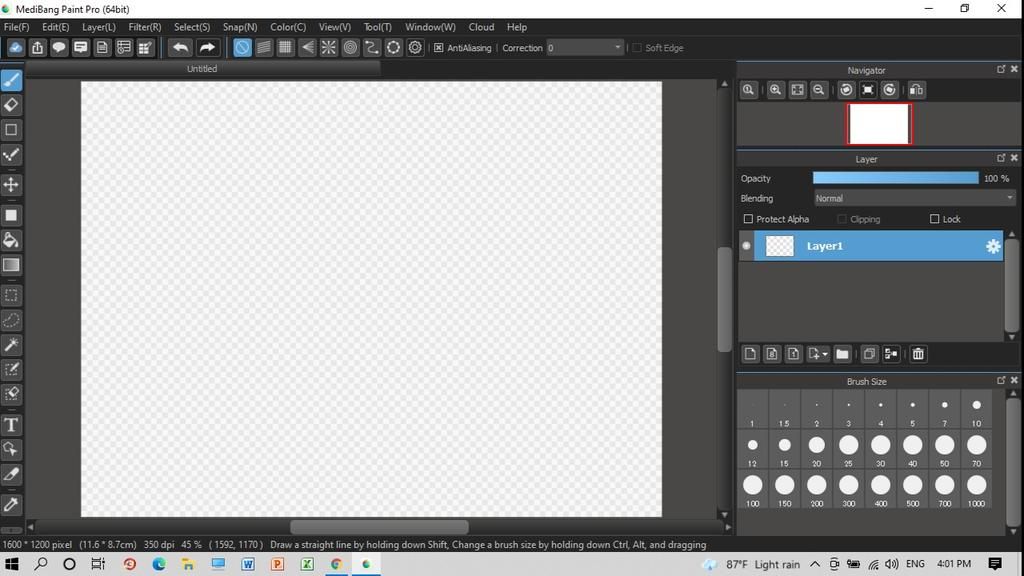Image resolution: width=1024 pixels, height=576 pixels.
Task: Select the Brush tool in left toolbar
Action: [11, 80]
